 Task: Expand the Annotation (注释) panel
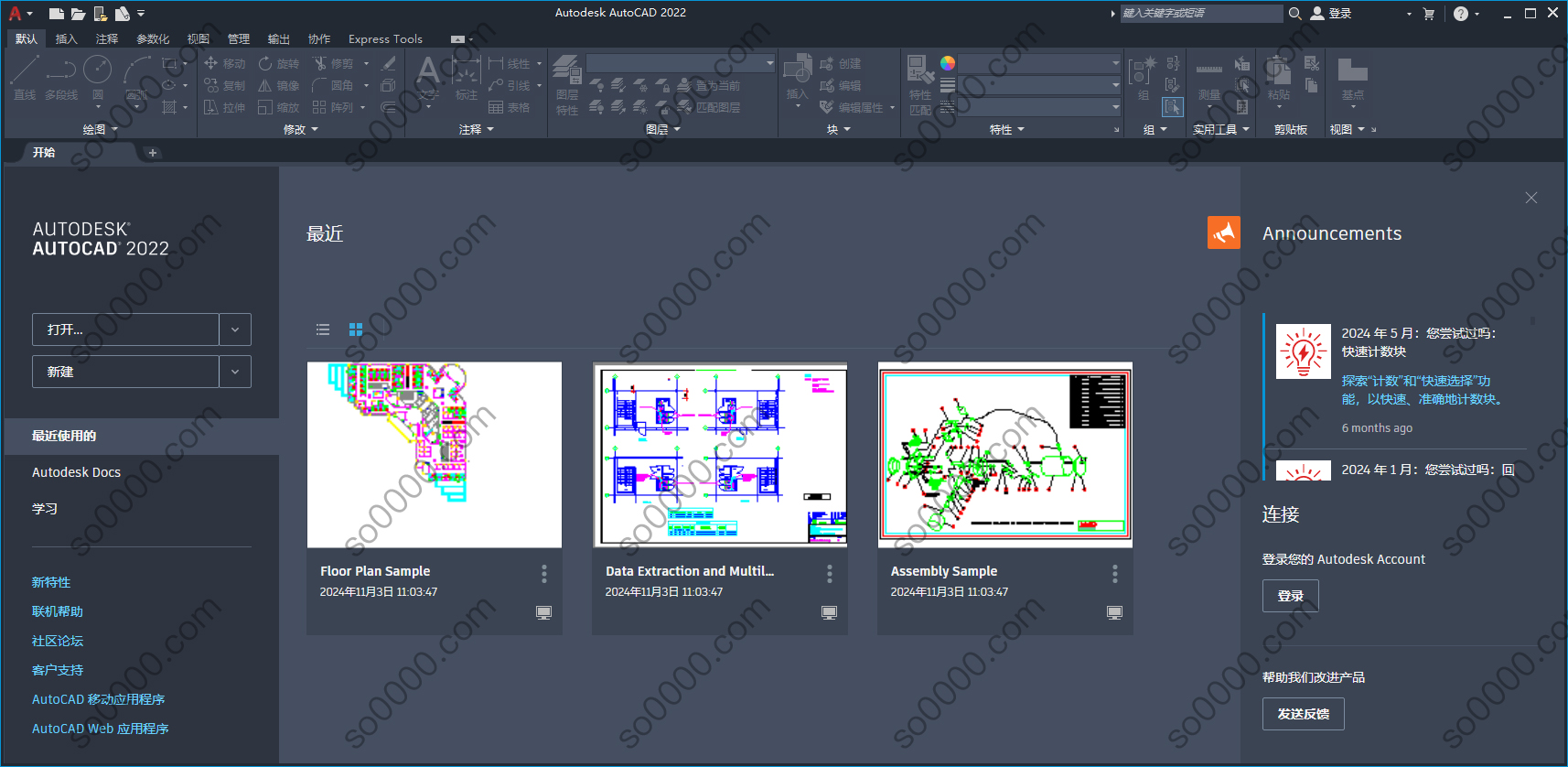point(477,130)
